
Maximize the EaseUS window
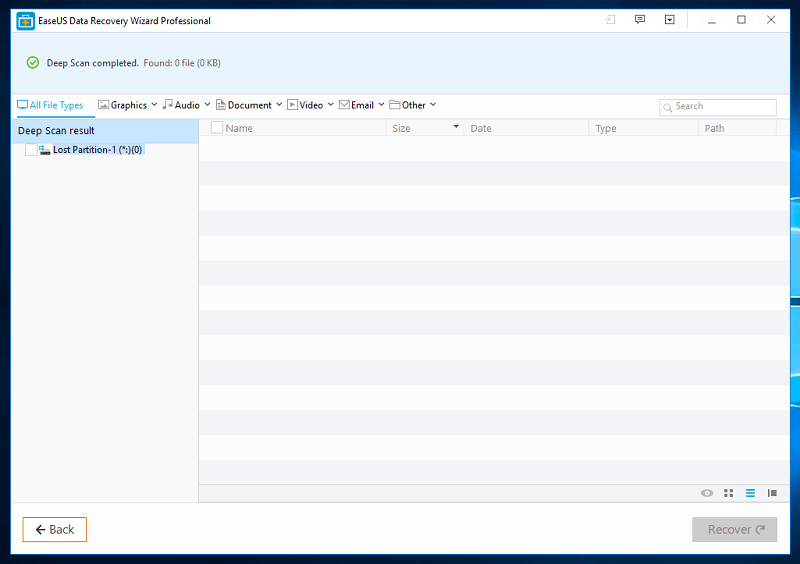pos(741,20)
